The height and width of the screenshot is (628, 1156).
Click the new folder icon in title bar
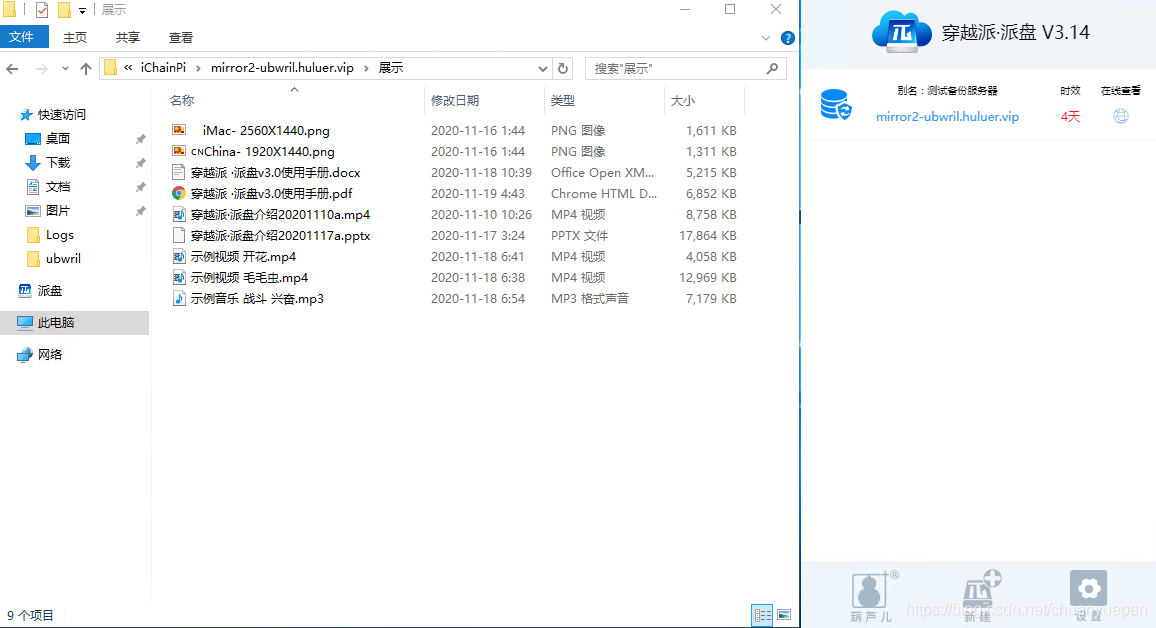(x=64, y=10)
